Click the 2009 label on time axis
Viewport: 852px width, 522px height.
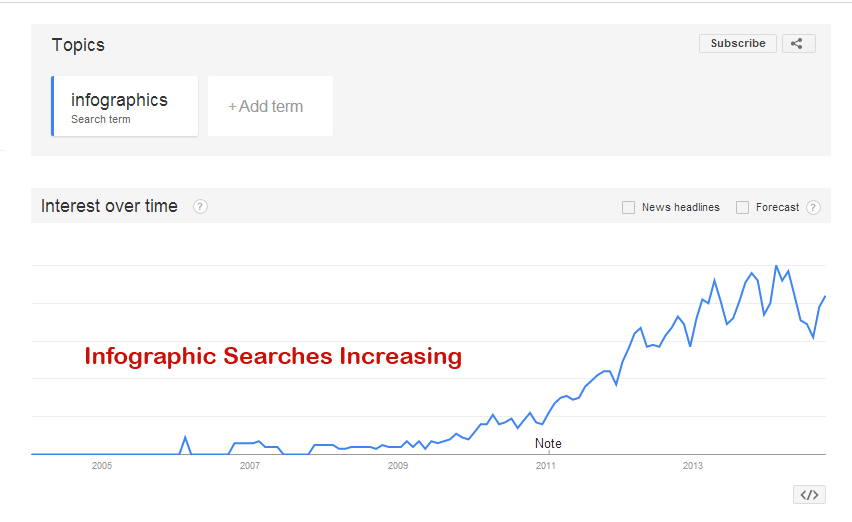tap(398, 466)
